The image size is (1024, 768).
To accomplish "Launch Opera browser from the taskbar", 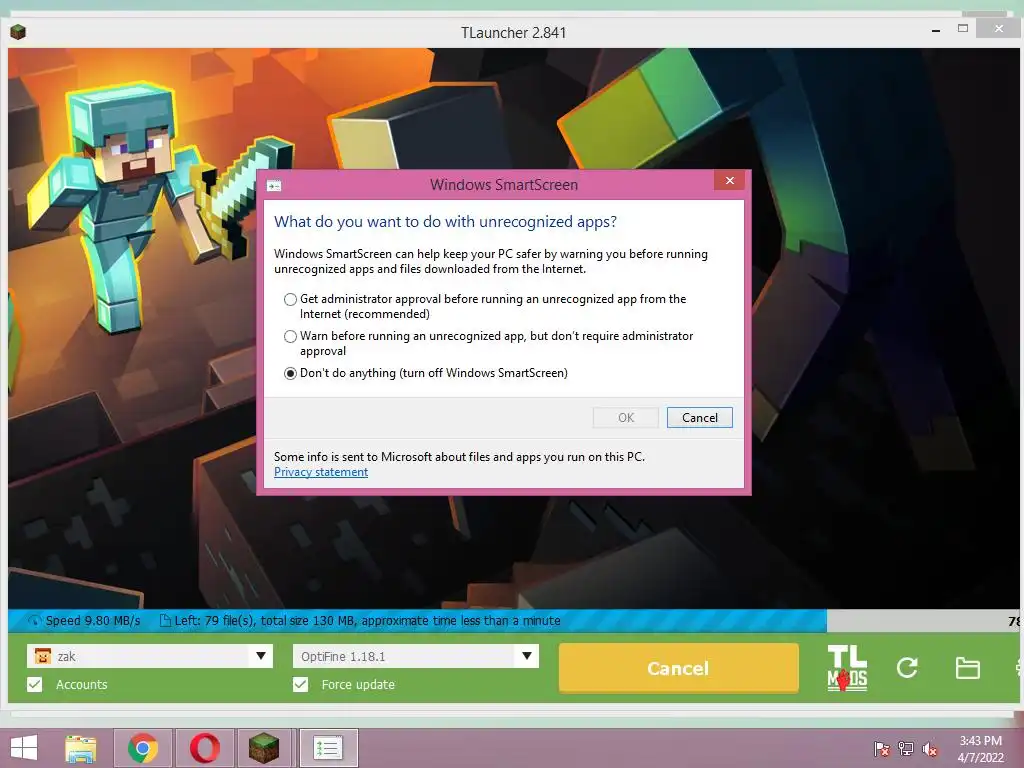I will pyautogui.click(x=204, y=748).
